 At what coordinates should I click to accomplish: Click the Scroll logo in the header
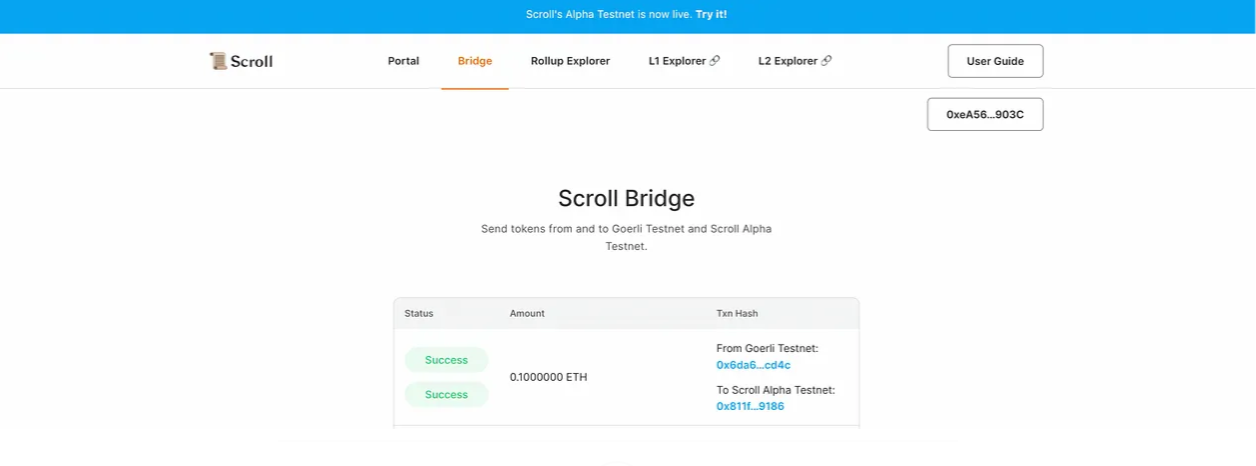pos(241,61)
